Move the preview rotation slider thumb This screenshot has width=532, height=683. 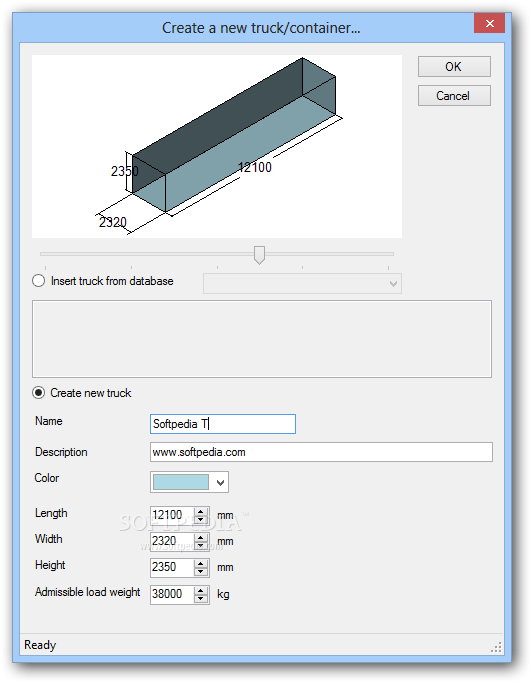pos(259,255)
